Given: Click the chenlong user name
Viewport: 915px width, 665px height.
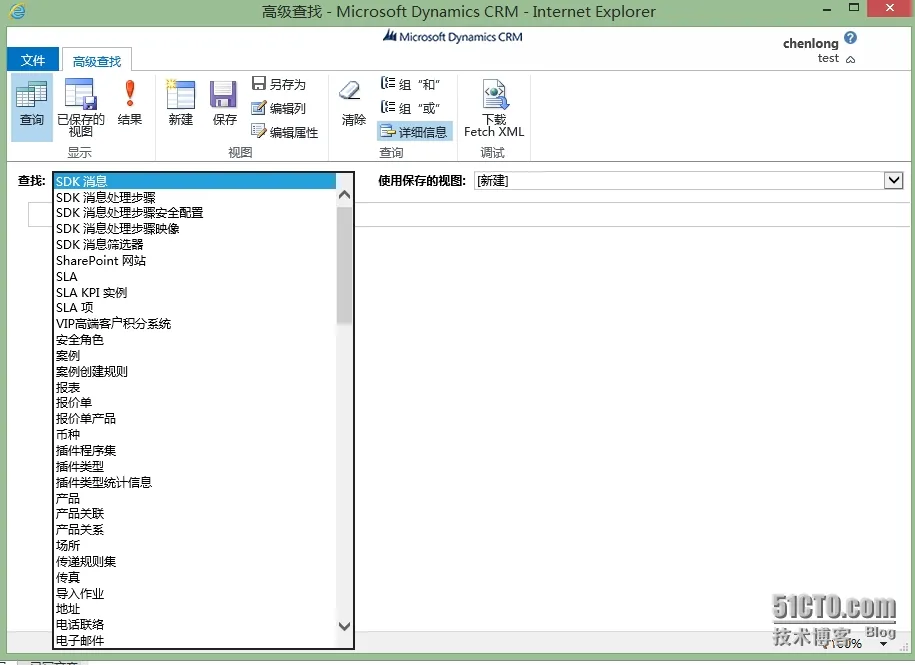Looking at the screenshot, I should 811,43.
